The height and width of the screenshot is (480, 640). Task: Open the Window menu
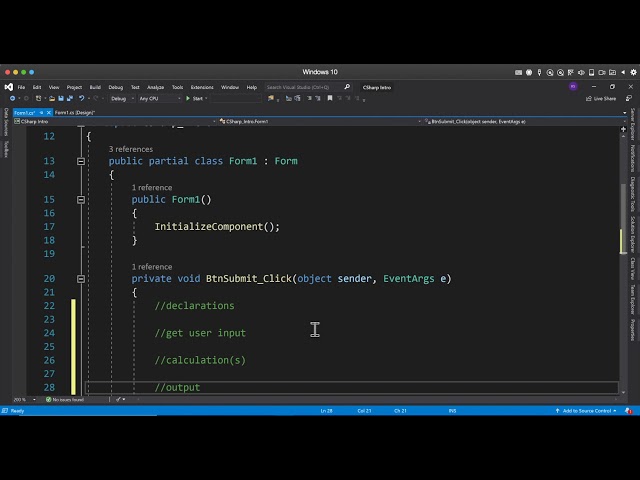[230, 87]
